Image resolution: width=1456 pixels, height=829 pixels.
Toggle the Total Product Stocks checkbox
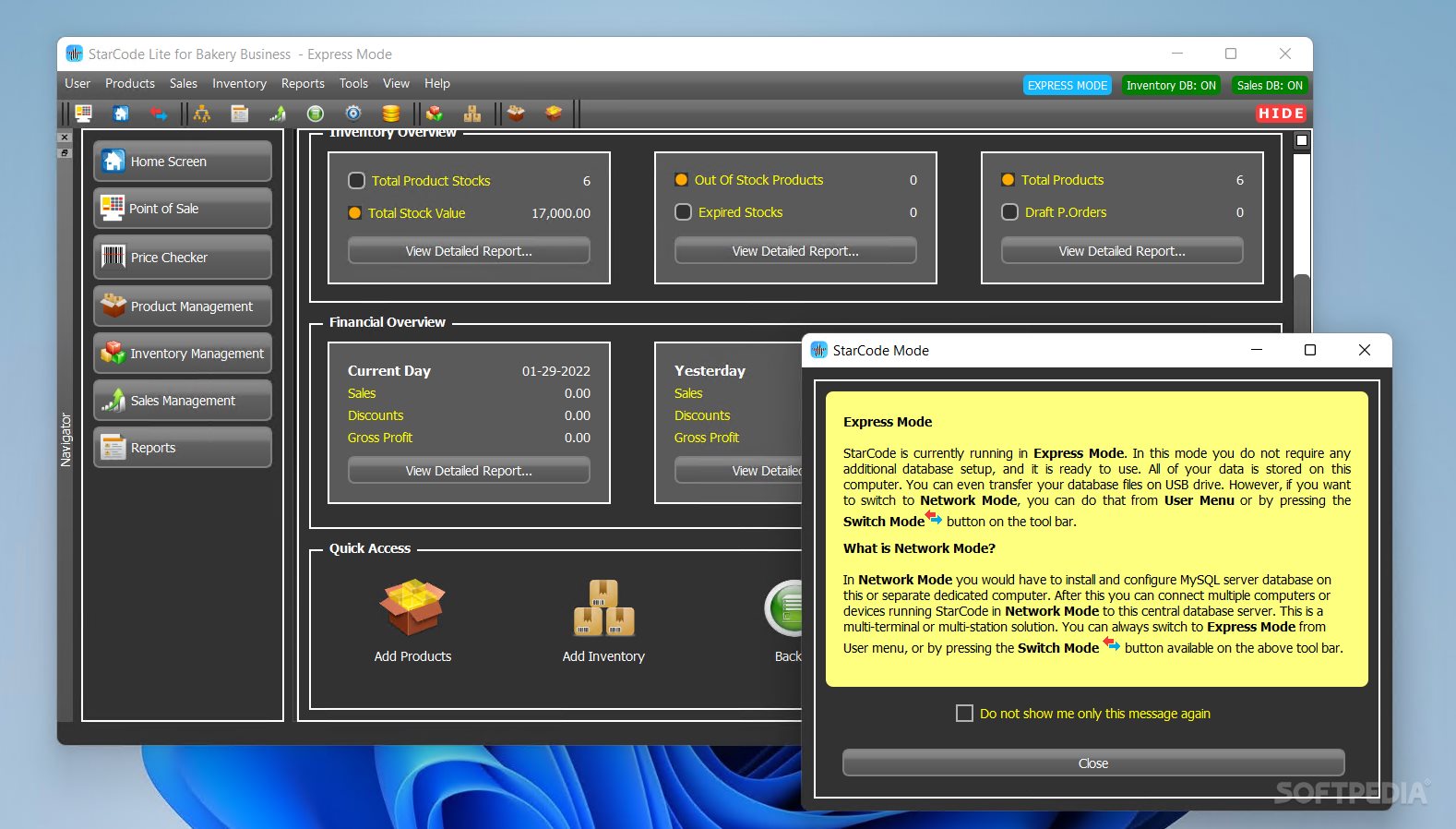click(356, 181)
